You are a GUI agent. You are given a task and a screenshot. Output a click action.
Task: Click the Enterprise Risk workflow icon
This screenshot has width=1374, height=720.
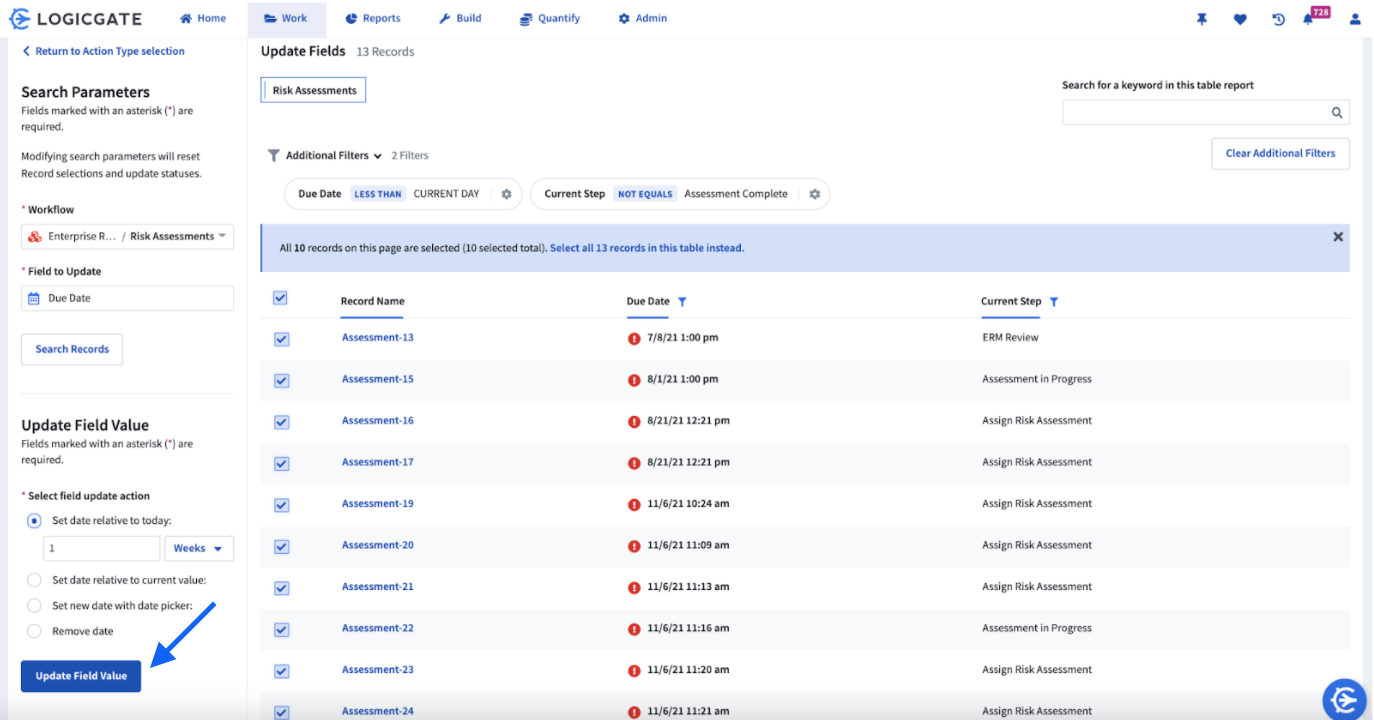point(35,237)
